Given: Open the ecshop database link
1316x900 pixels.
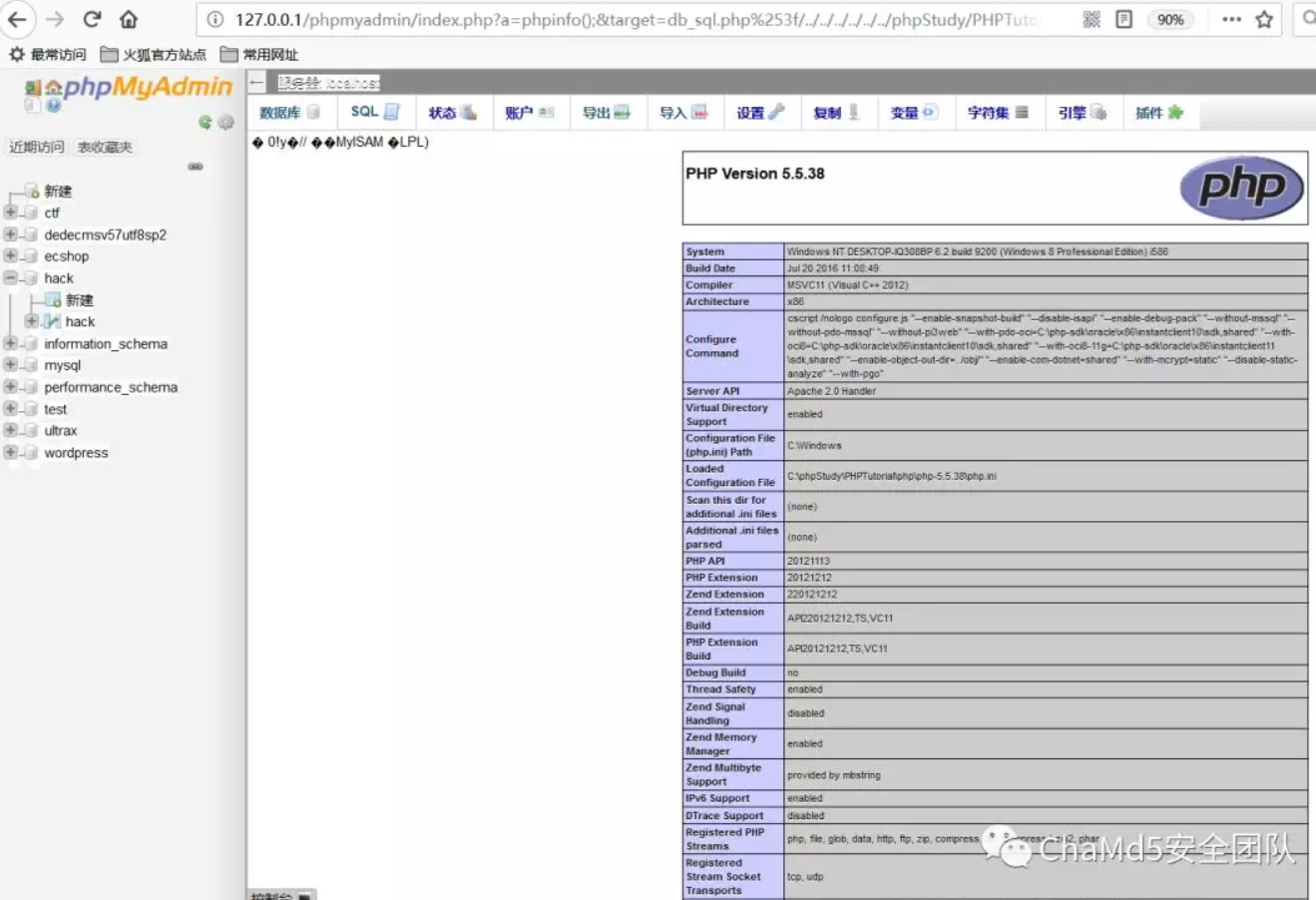Looking at the screenshot, I should click(66, 256).
